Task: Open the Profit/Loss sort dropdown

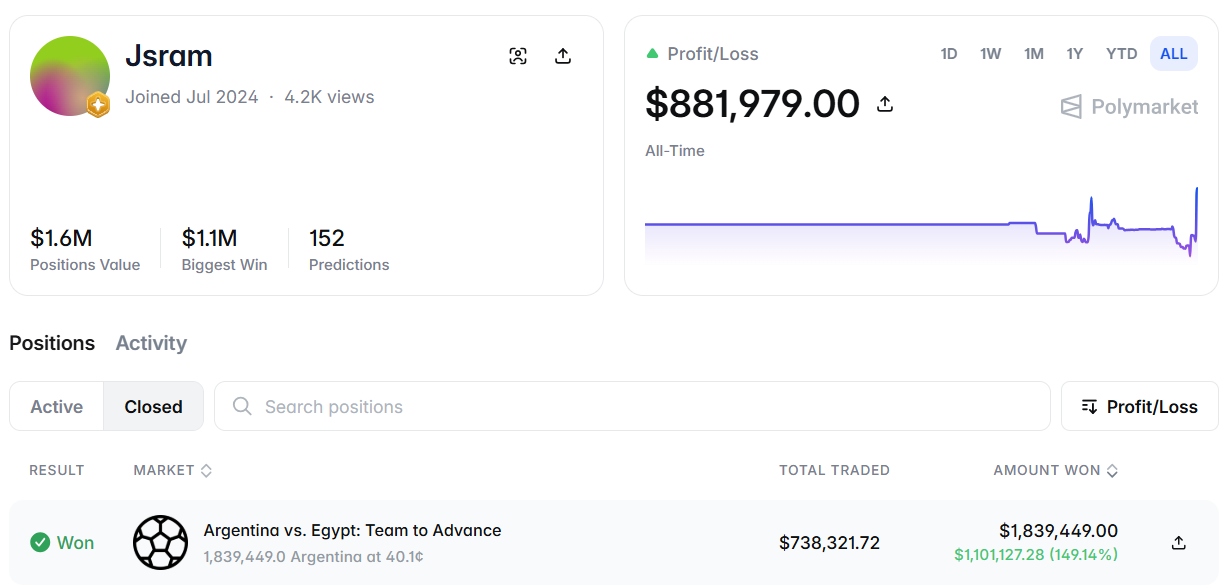Action: [1139, 406]
